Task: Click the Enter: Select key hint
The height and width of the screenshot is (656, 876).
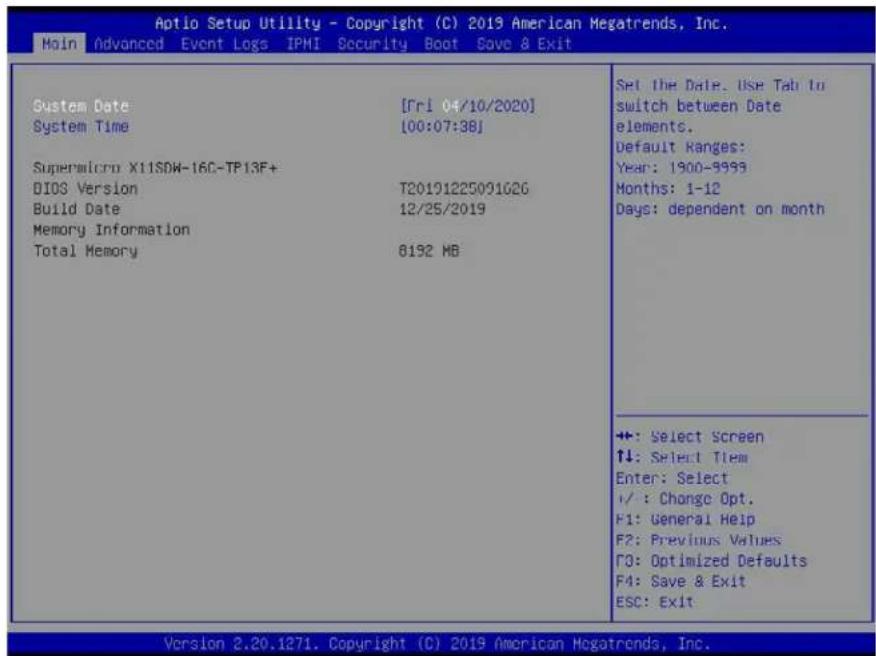Action: point(673,479)
